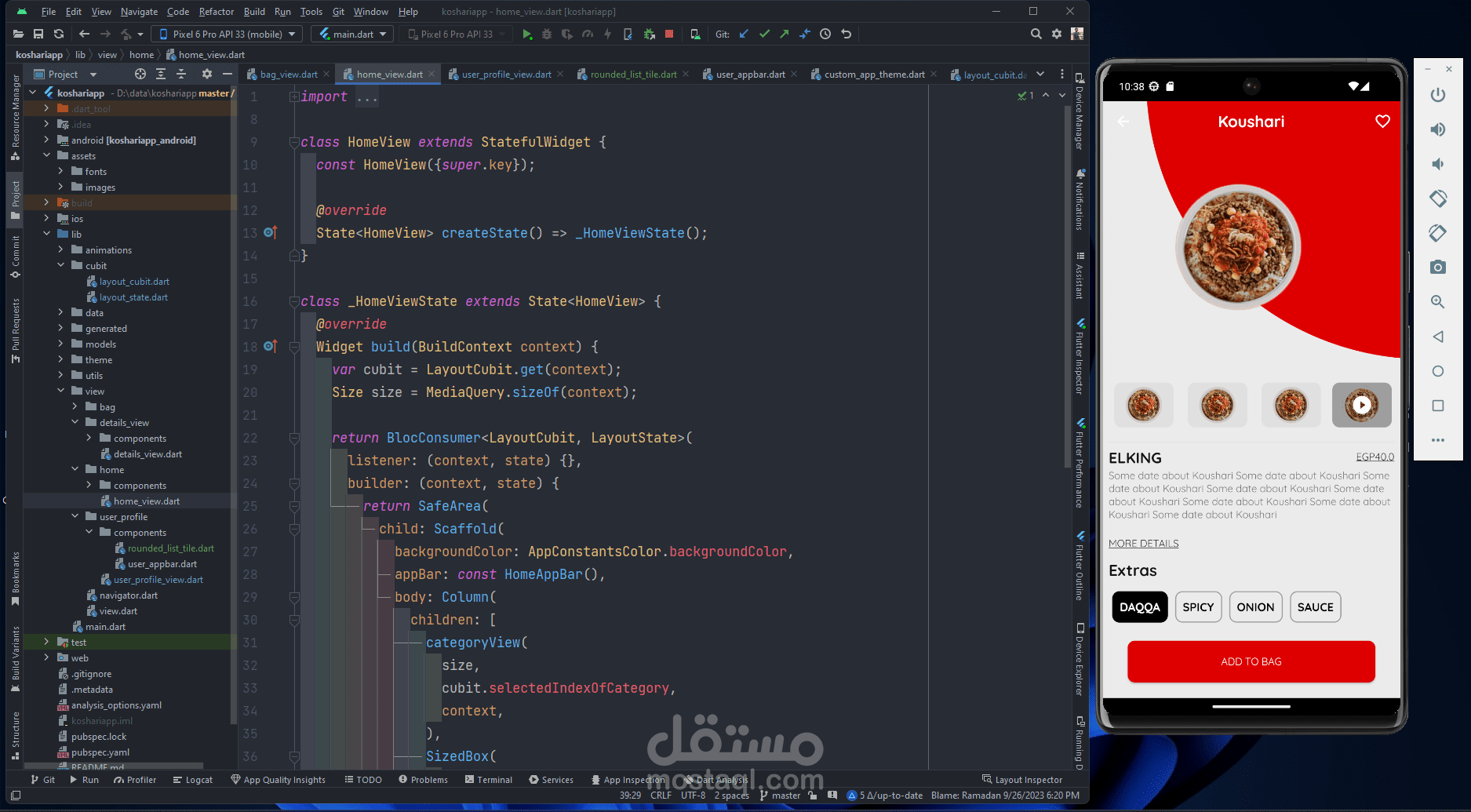Screen dimensions: 1471x812
Task: Click emulator volume up button
Action: pyautogui.click(x=1437, y=129)
